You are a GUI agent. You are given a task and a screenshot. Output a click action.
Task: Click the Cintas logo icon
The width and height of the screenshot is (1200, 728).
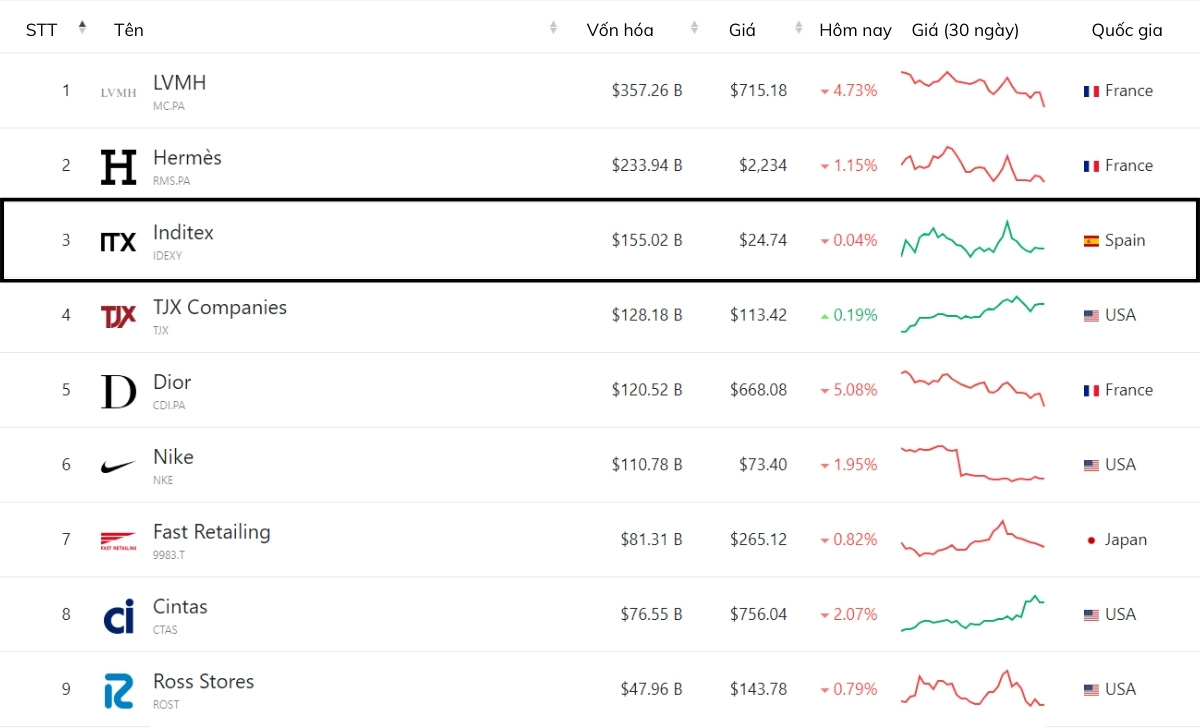point(118,616)
